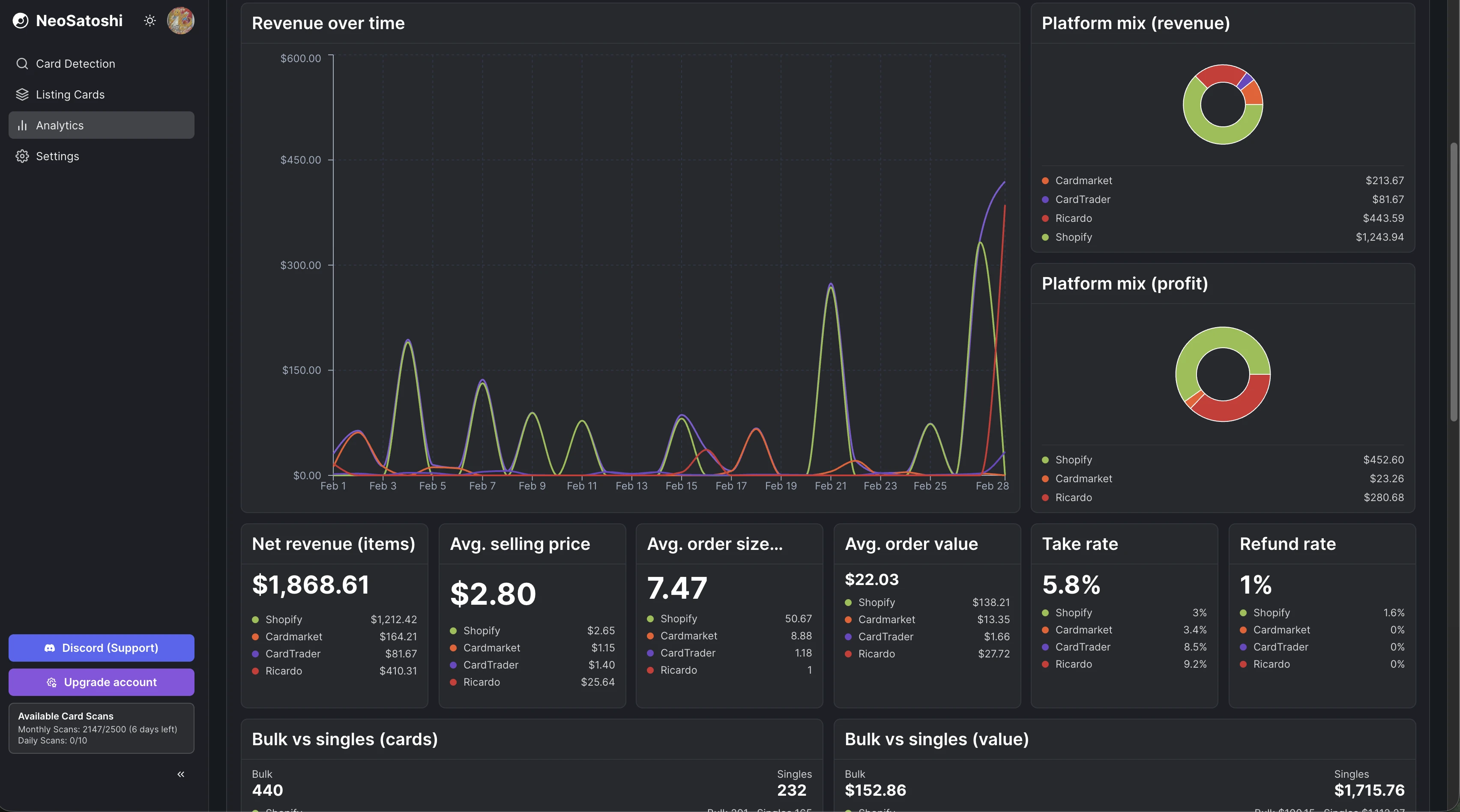The height and width of the screenshot is (812, 1460).
Task: Open Settings using the gear icon
Action: coord(23,156)
